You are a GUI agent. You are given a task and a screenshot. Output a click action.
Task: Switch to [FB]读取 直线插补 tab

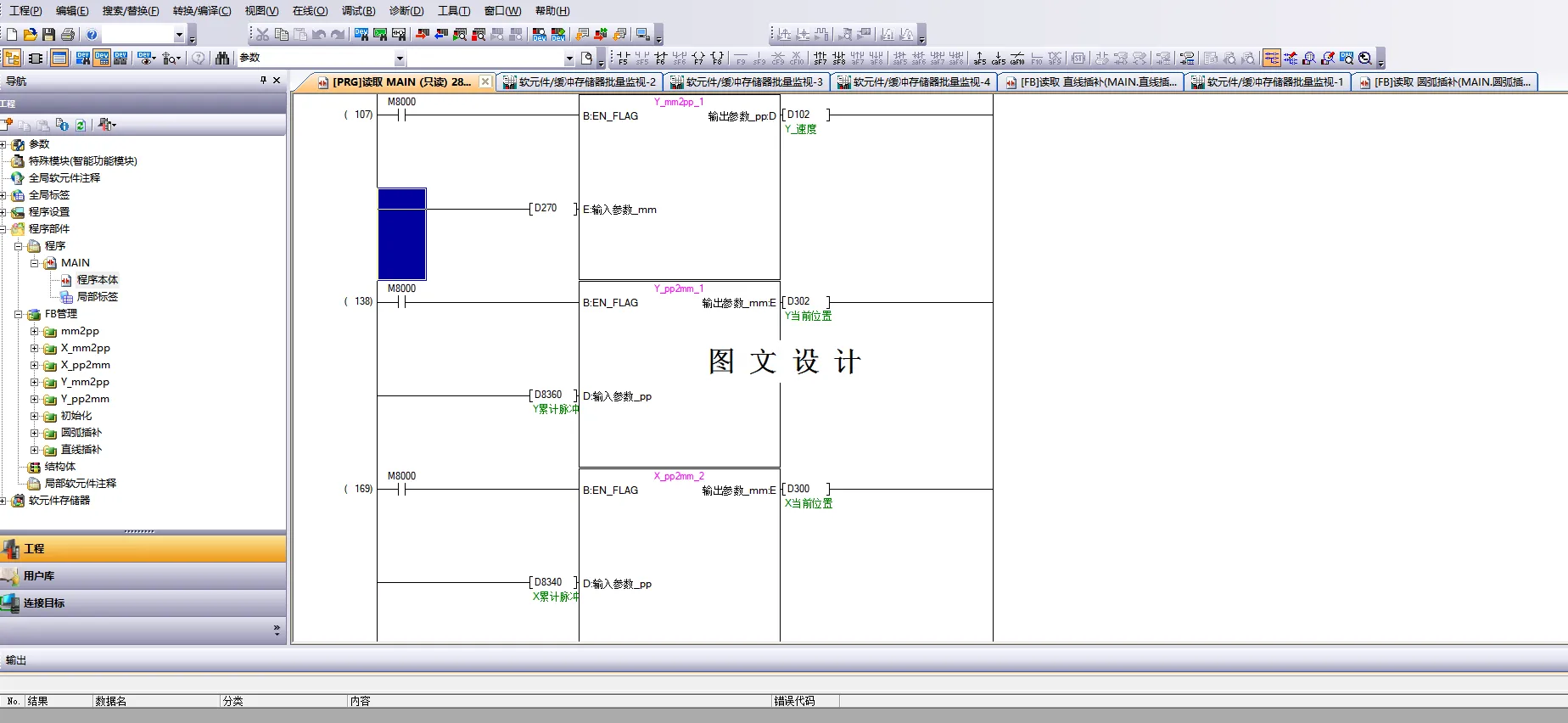pos(1091,82)
